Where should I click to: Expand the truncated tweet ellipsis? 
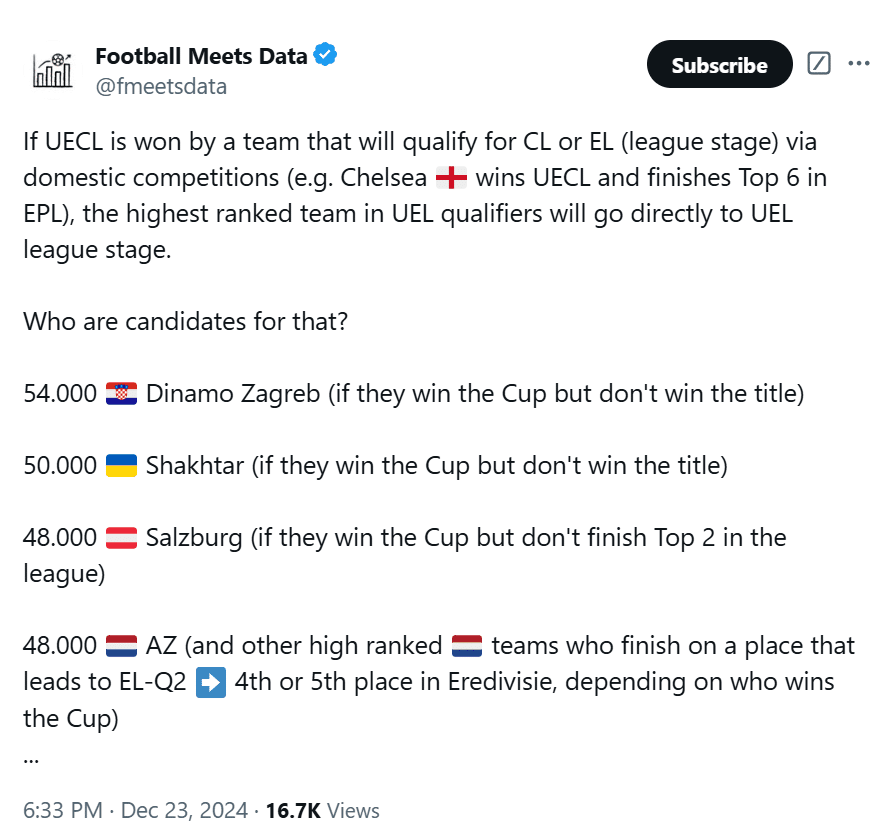[30, 756]
